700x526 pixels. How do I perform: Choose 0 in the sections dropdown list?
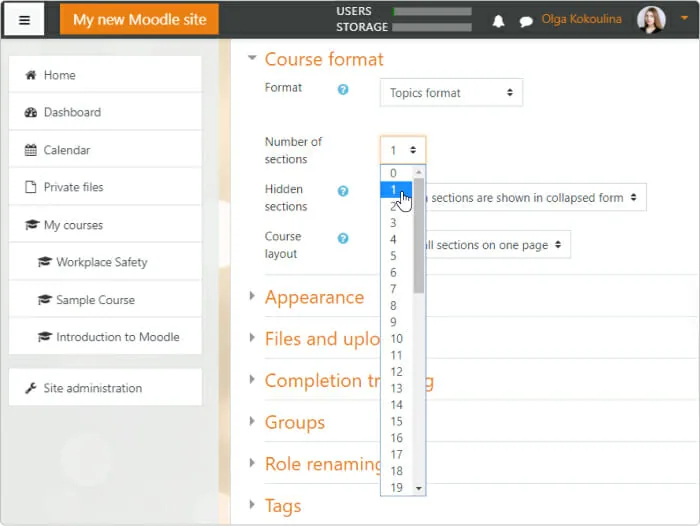pos(396,173)
